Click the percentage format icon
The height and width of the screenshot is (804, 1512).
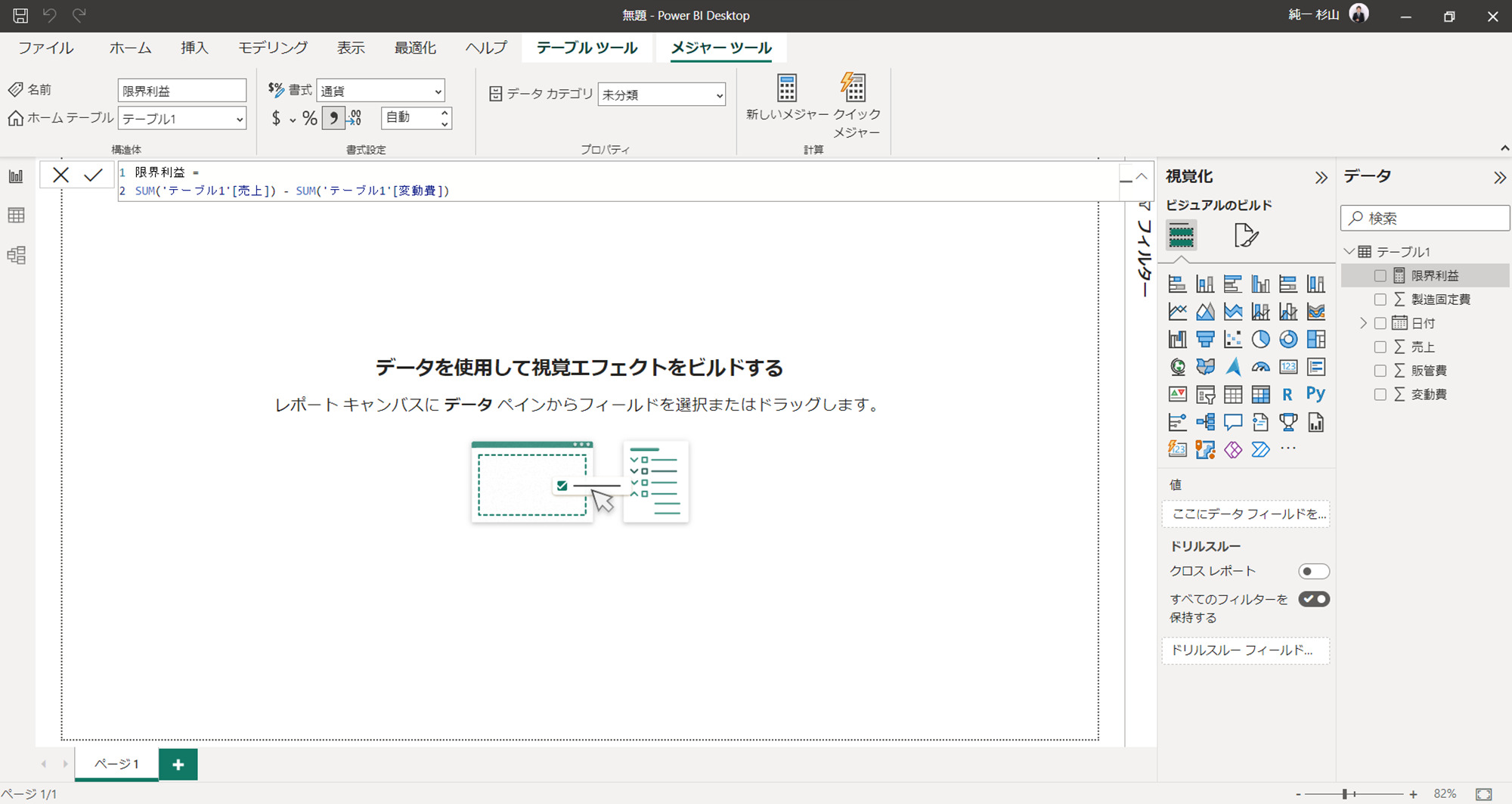[309, 118]
